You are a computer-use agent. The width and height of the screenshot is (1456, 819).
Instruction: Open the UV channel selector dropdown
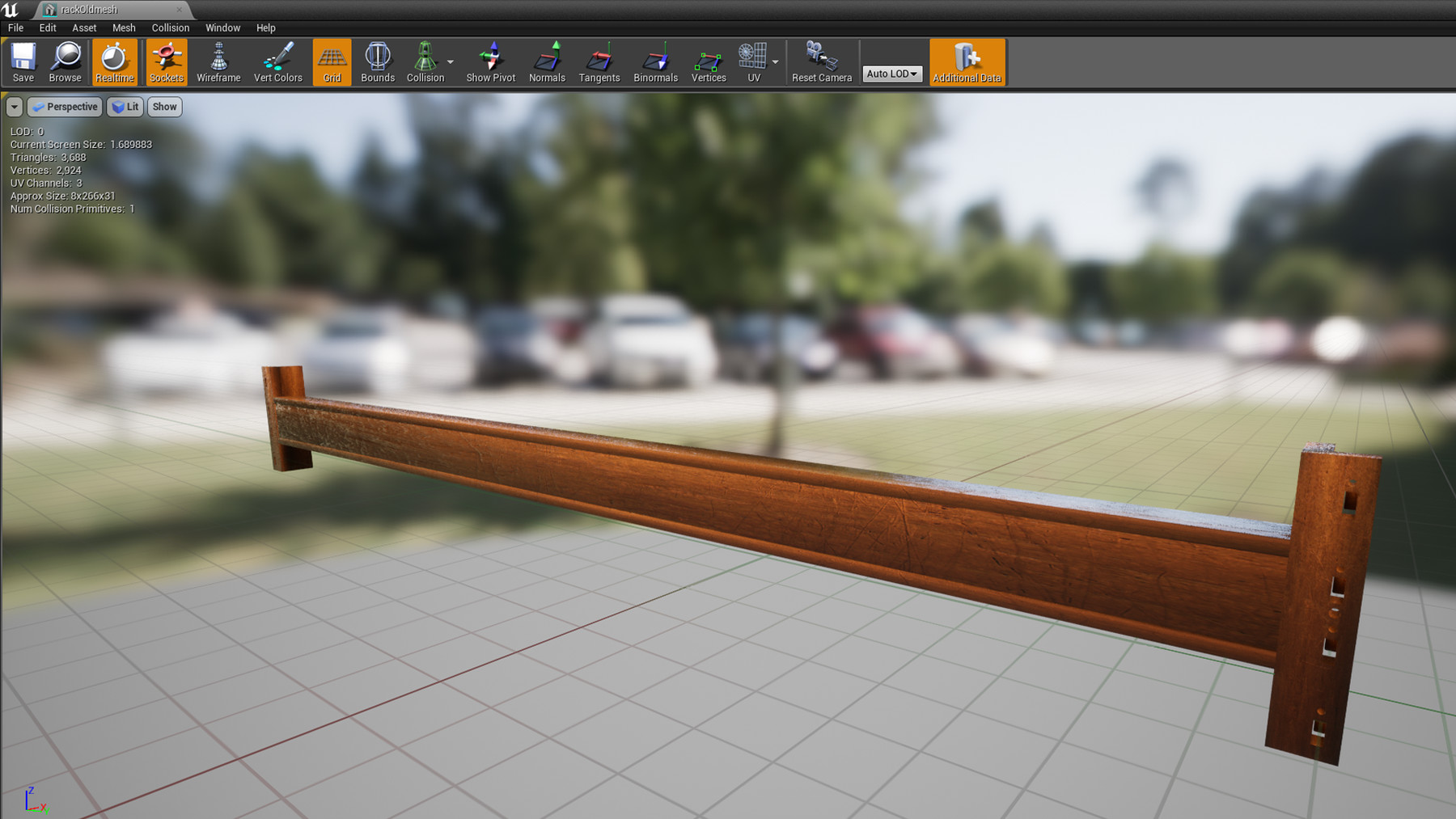[x=773, y=61]
